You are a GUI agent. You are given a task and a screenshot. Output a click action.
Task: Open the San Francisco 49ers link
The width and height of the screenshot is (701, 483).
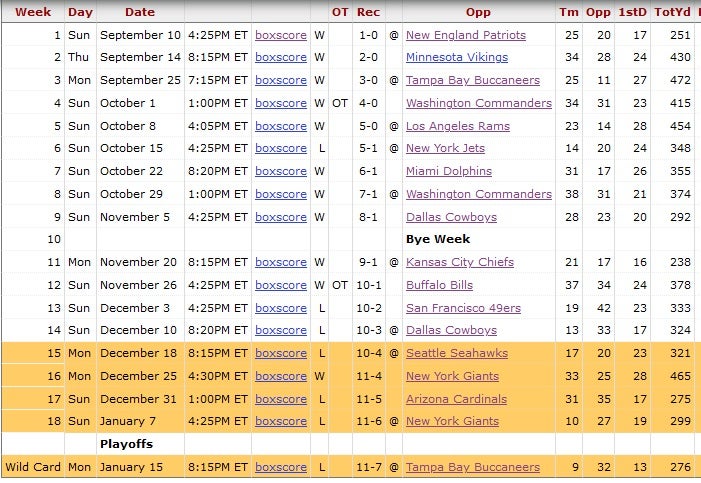click(463, 308)
